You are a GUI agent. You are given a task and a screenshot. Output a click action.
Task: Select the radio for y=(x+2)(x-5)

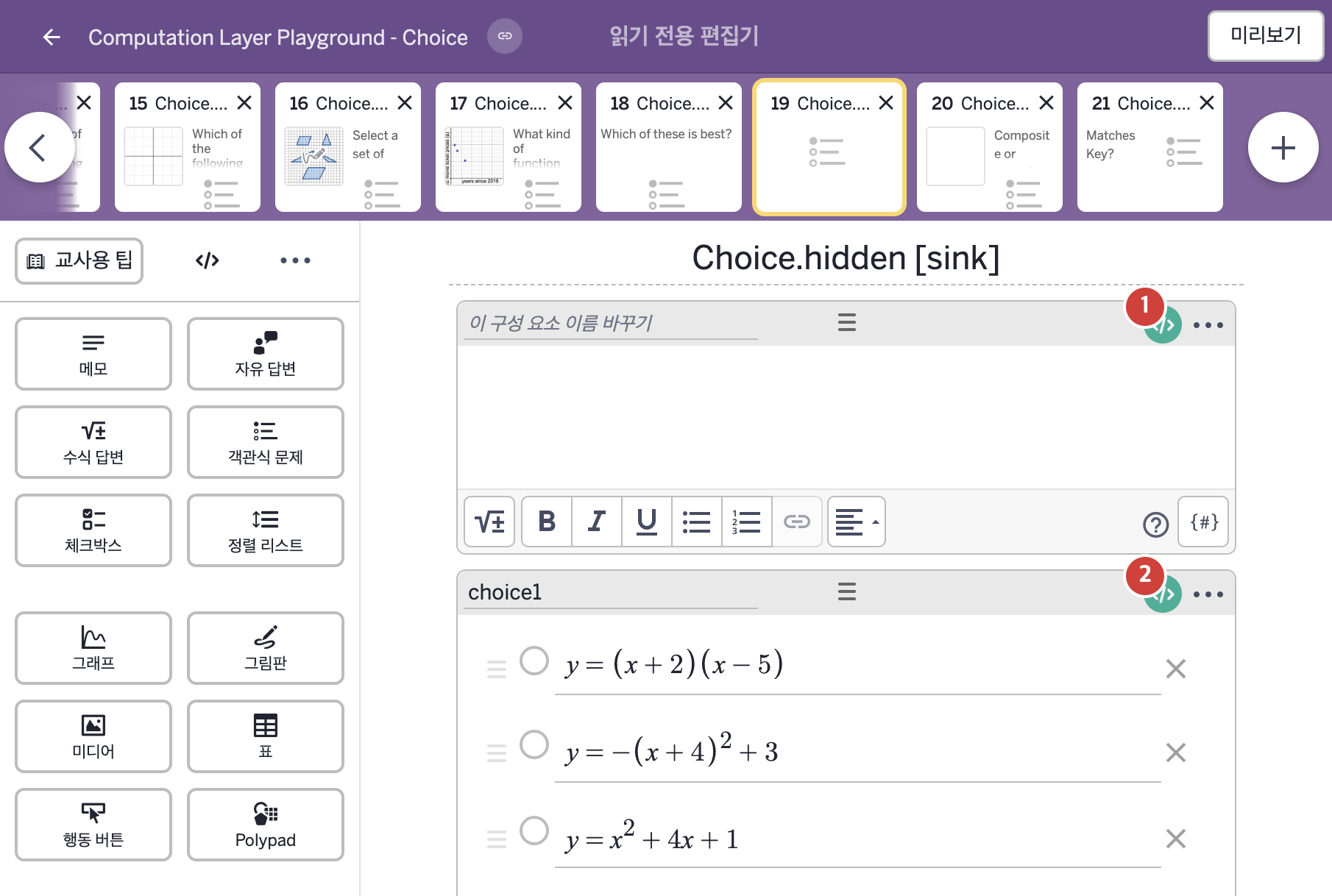[x=534, y=661]
